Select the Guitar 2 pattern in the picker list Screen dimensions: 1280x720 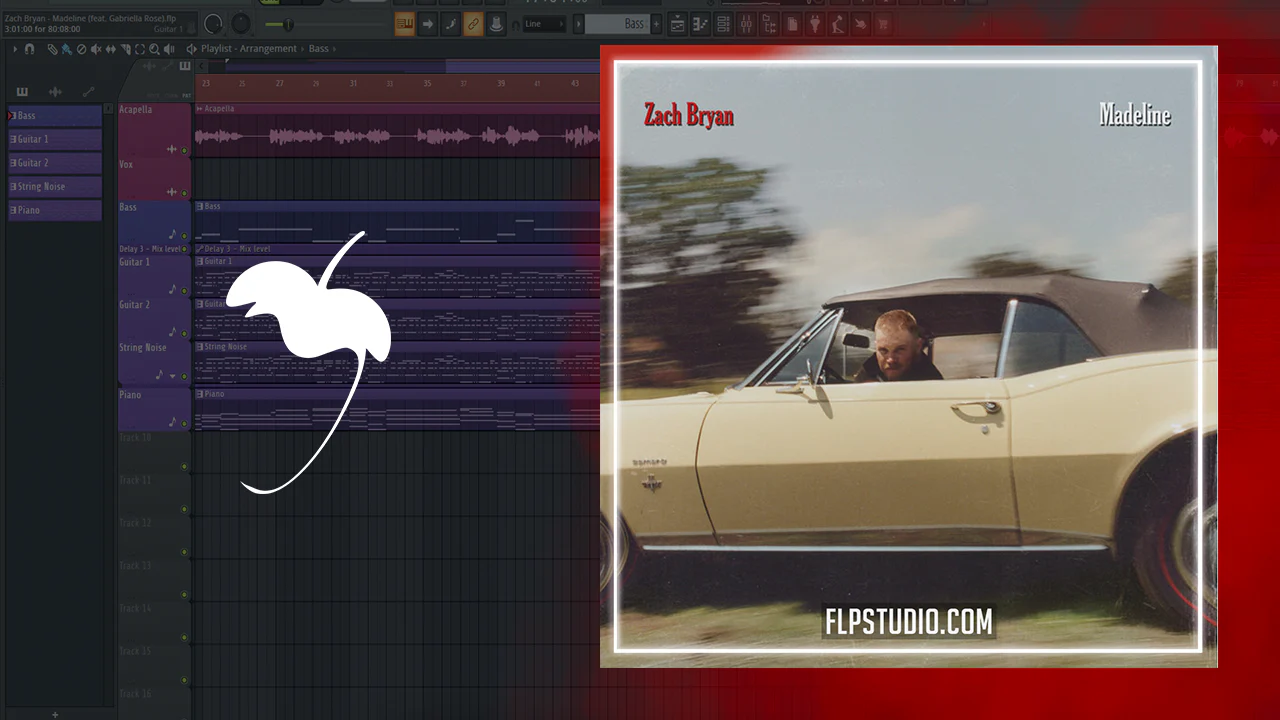point(55,163)
